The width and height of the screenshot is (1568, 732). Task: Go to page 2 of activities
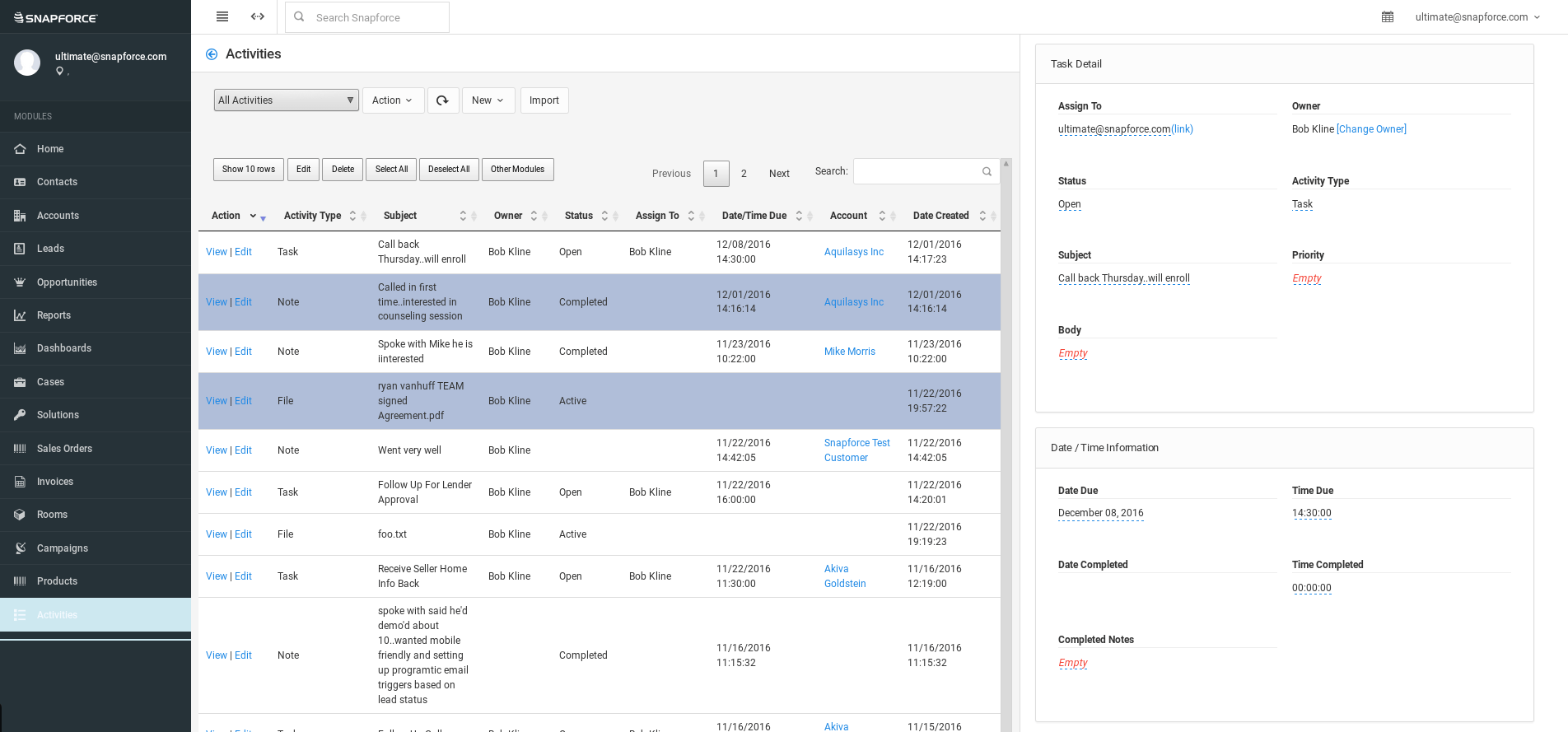tap(744, 174)
